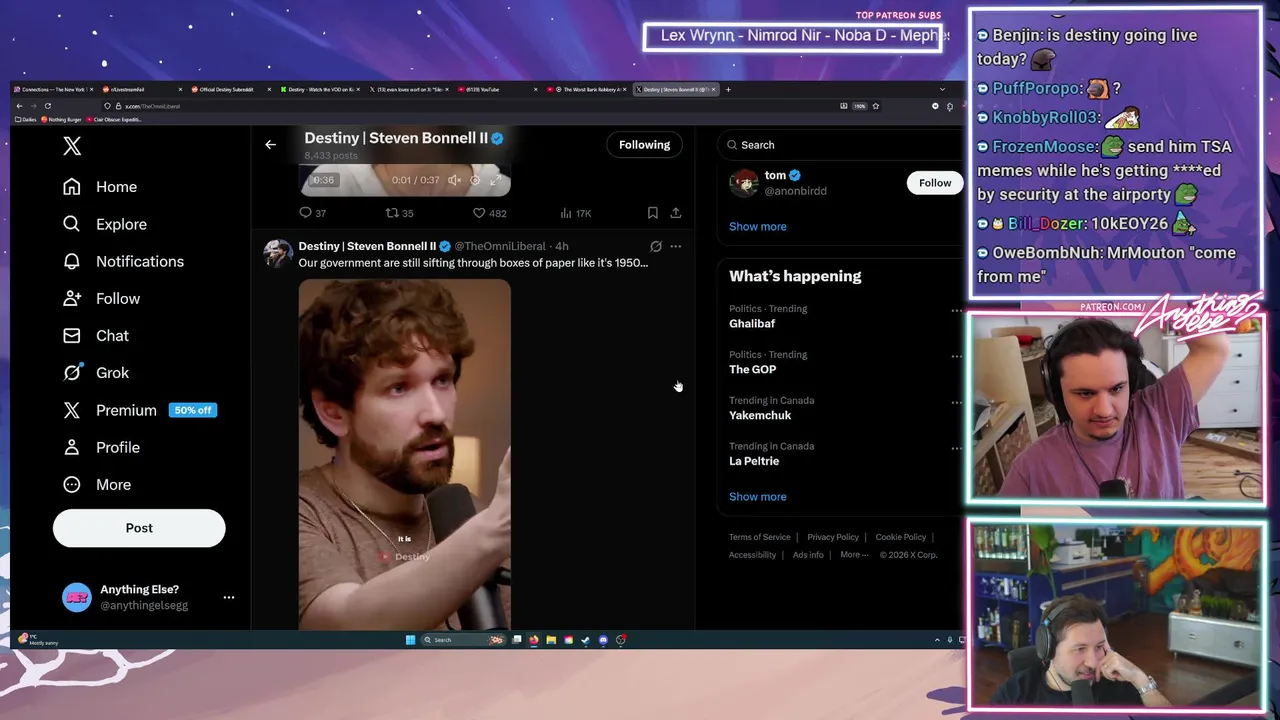This screenshot has width=1280, height=720.
Task: Open Windows Start menu
Action: [x=410, y=640]
